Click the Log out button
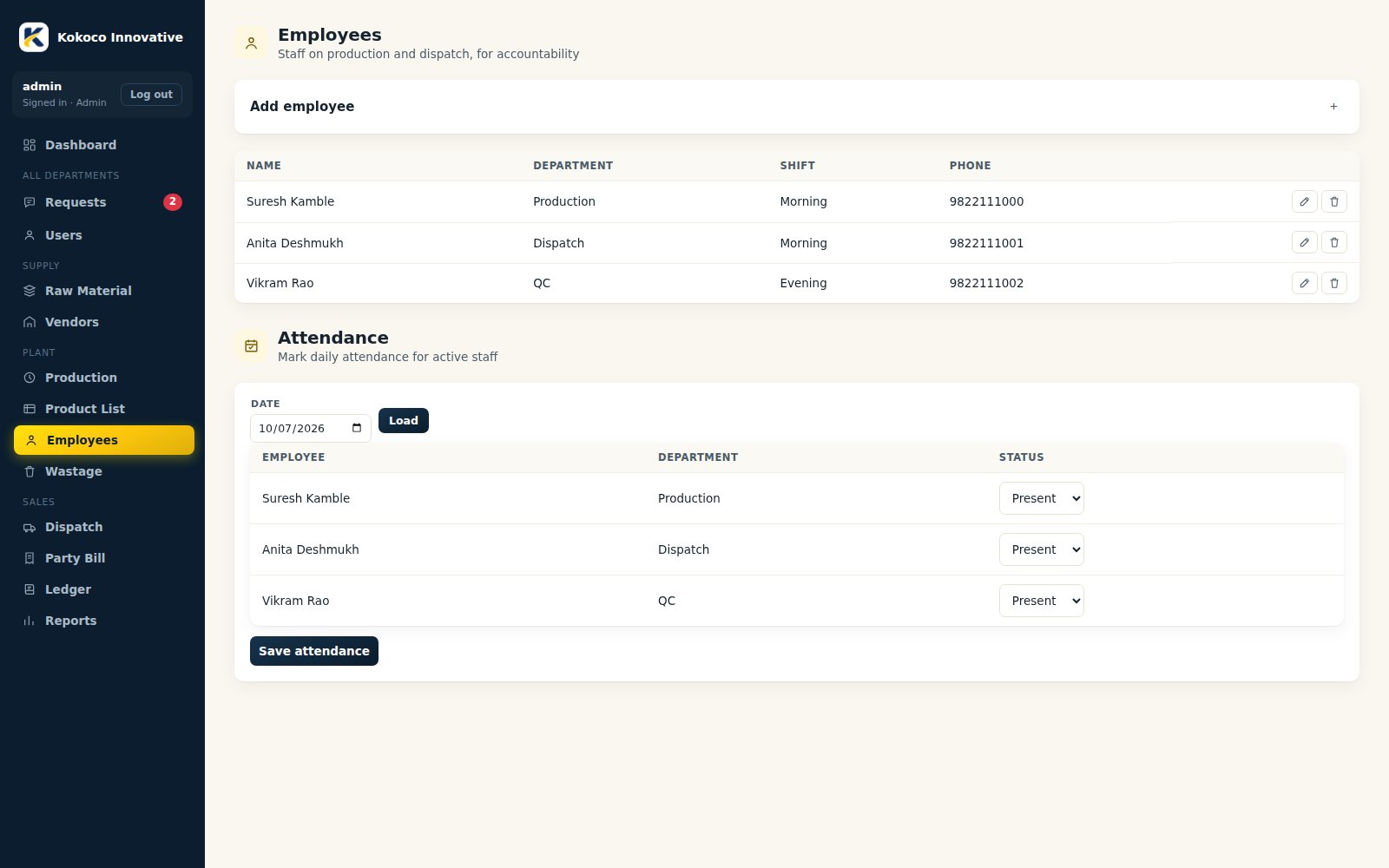This screenshot has height=868, width=1389. click(x=151, y=95)
